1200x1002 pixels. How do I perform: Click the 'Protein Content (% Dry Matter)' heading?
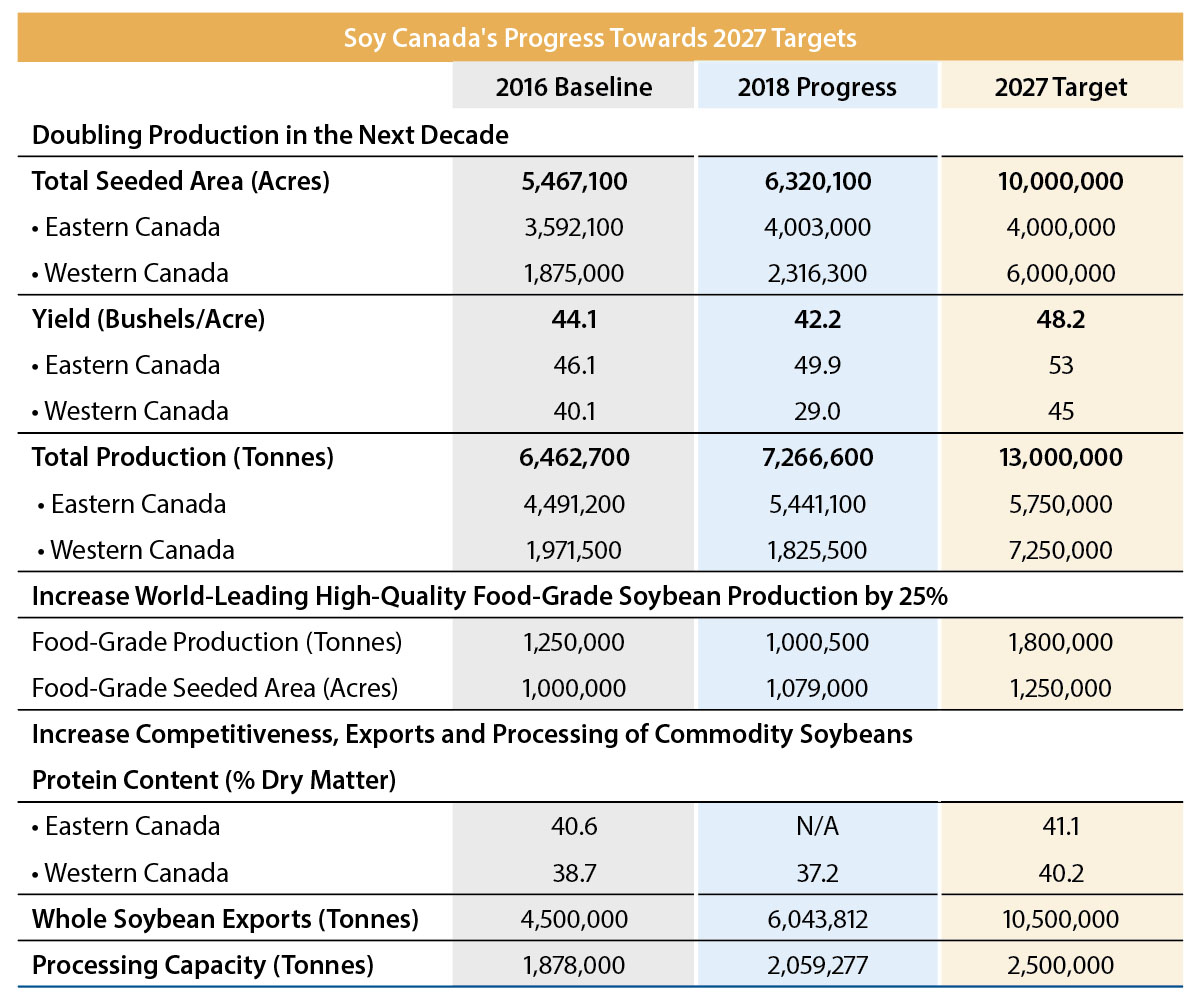coord(214,780)
